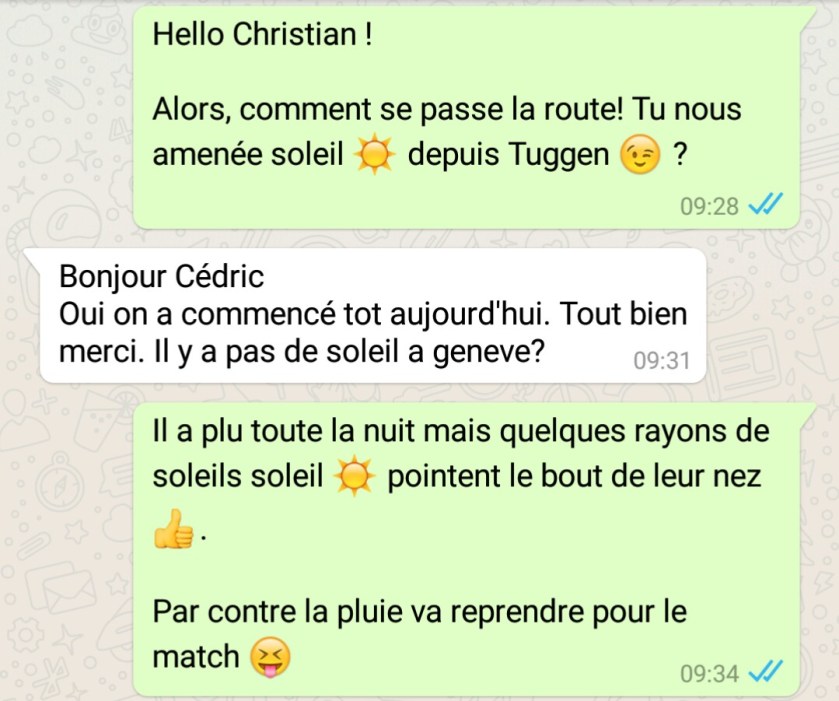Screen dimensions: 839x701
Task: Click 'pointent le bout de leur nez' text
Action: coord(574,476)
